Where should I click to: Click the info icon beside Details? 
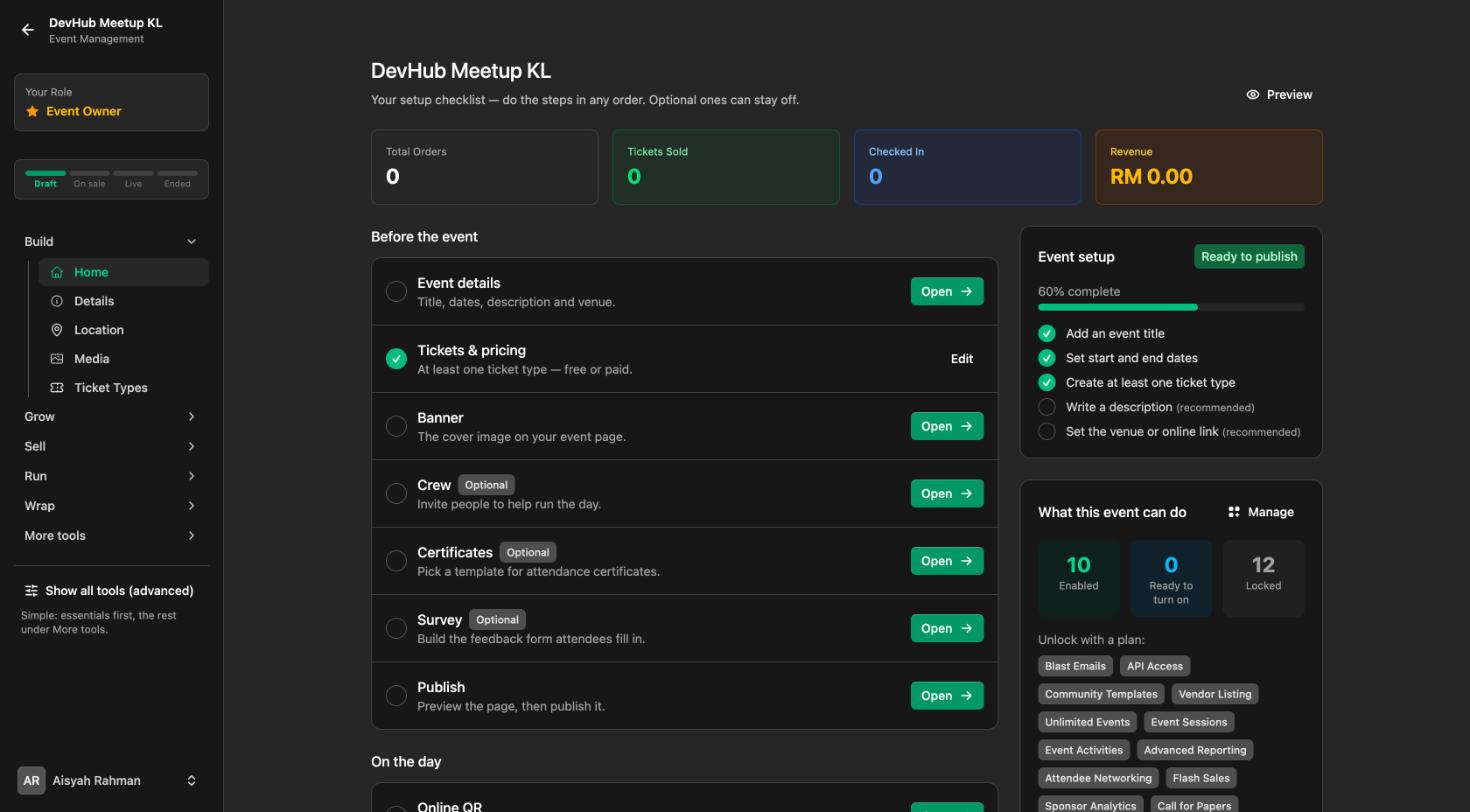tap(57, 301)
